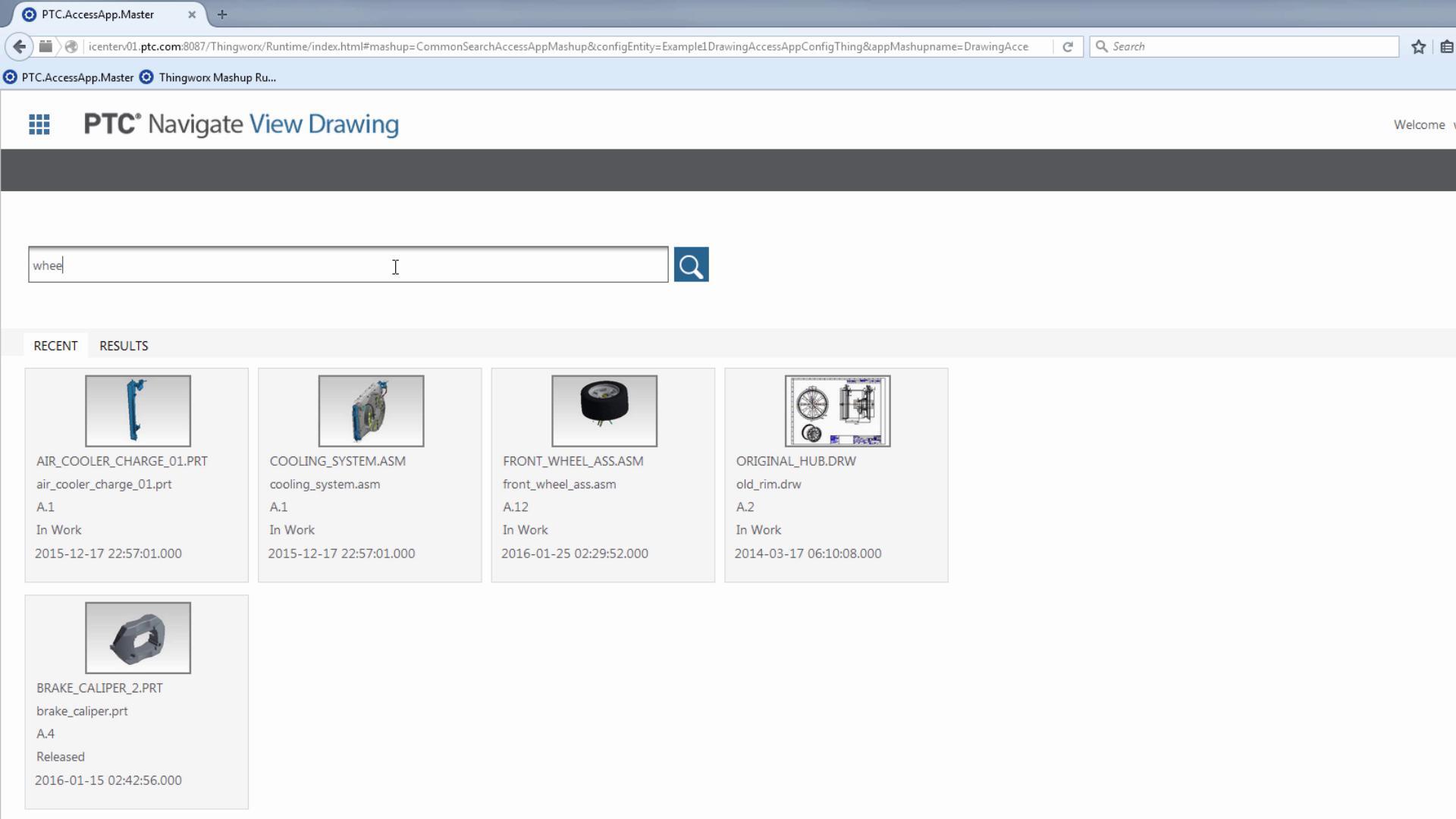Viewport: 1456px width, 819px height.
Task: Go back with the browser back arrow
Action: 19,46
